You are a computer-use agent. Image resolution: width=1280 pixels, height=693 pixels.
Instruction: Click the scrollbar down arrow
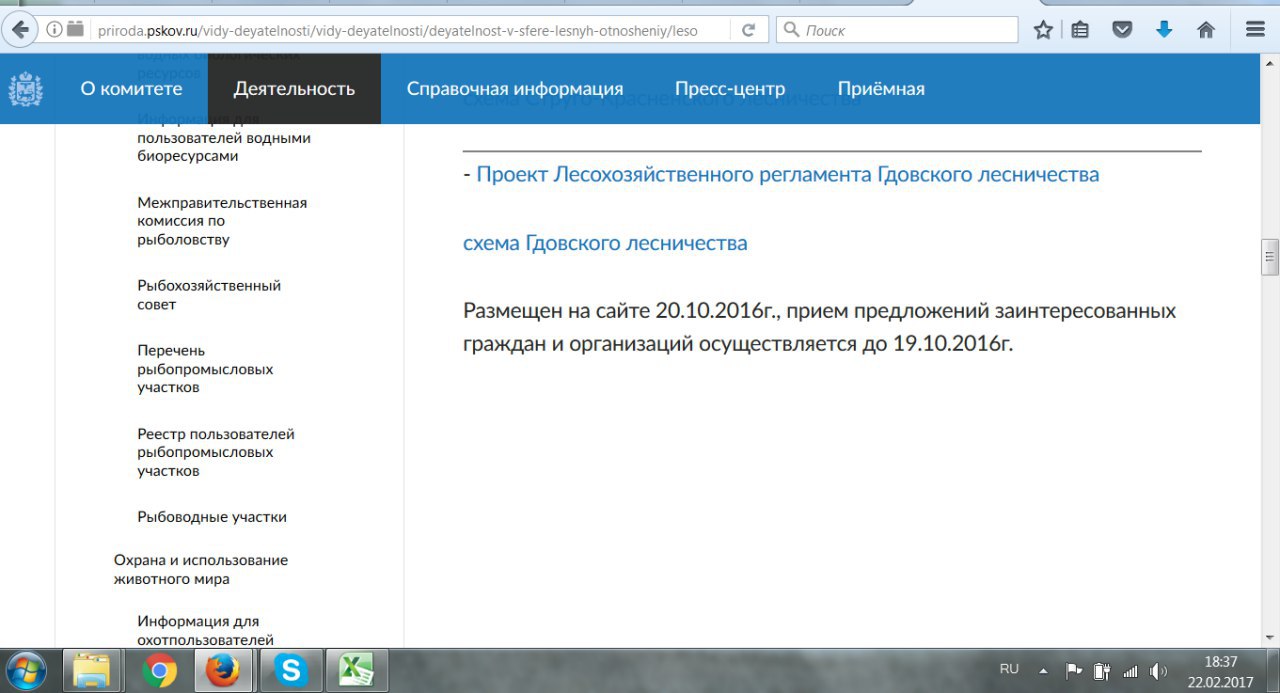pyautogui.click(x=1270, y=637)
